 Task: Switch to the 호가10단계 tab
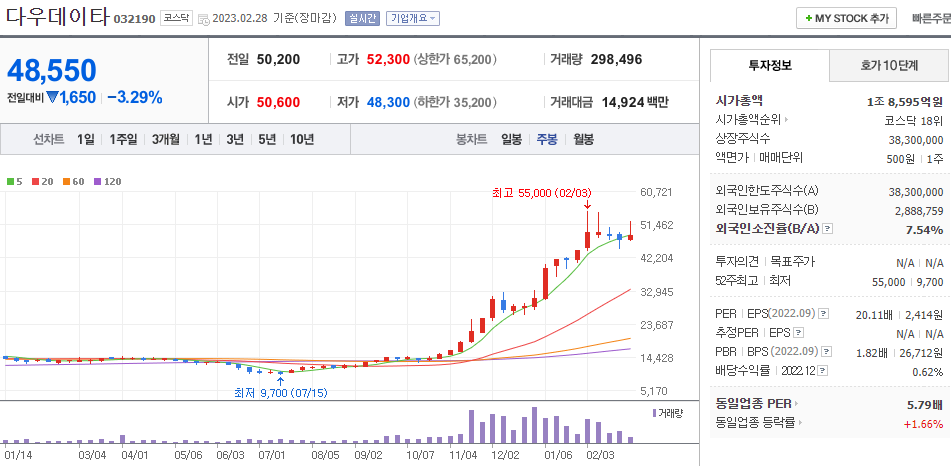pos(889,66)
